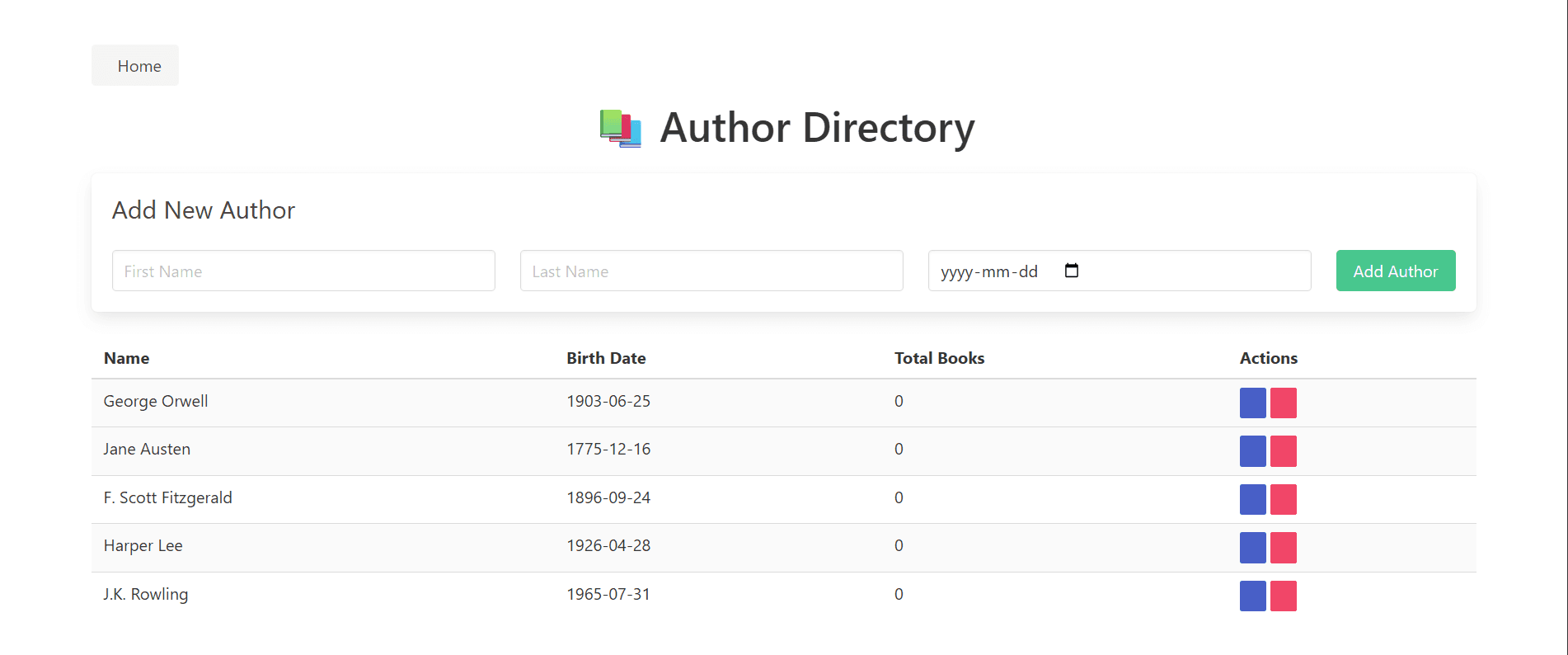
Task: Click the red action button for J.K. Rowling
Action: [1283, 596]
